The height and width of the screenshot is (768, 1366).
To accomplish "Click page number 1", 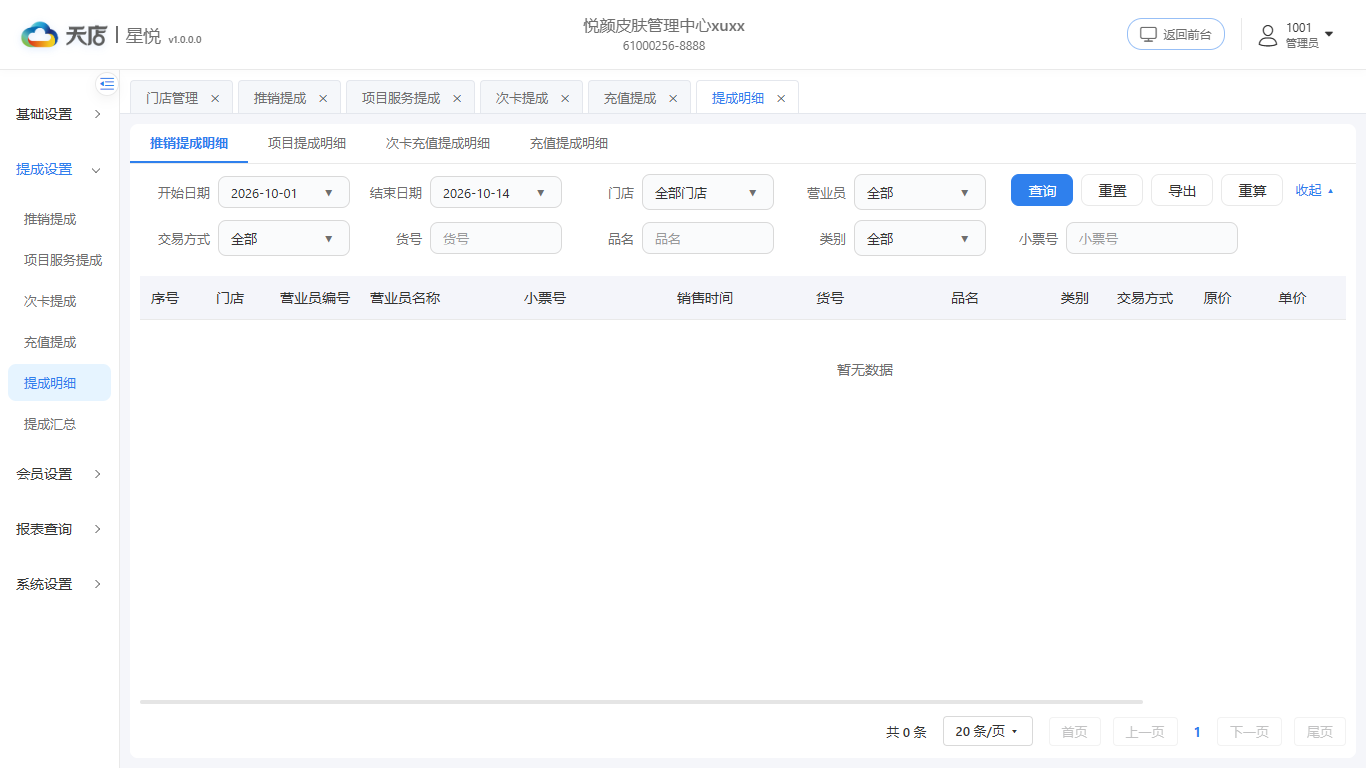I will point(1197,732).
